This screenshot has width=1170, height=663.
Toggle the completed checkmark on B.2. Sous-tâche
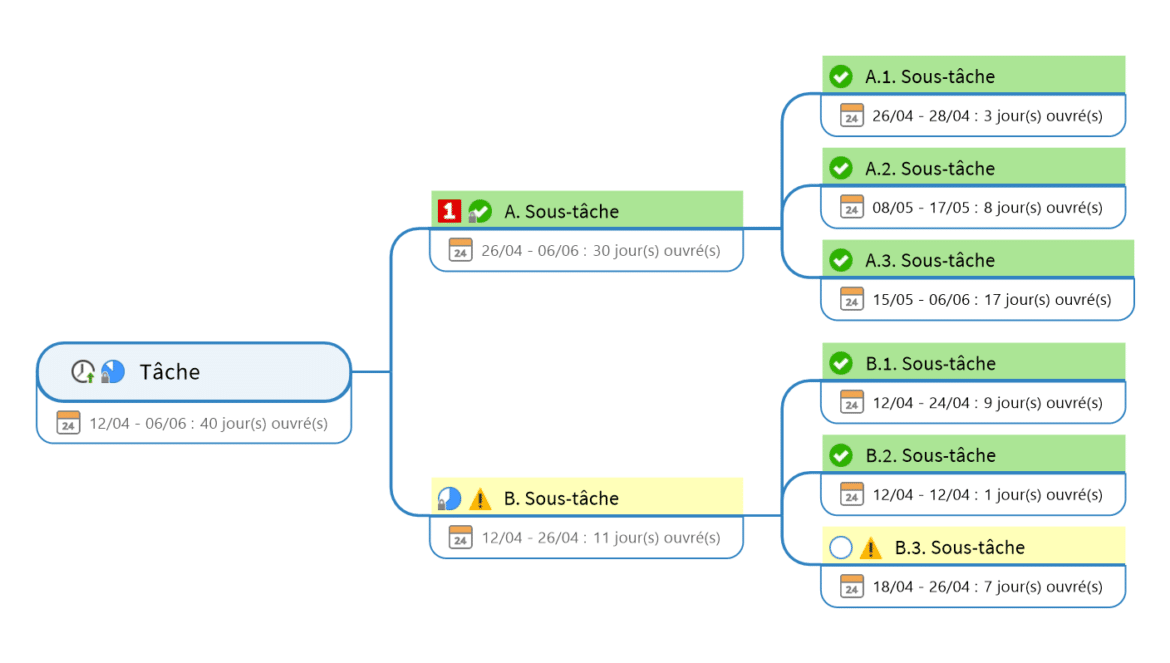[x=841, y=455]
